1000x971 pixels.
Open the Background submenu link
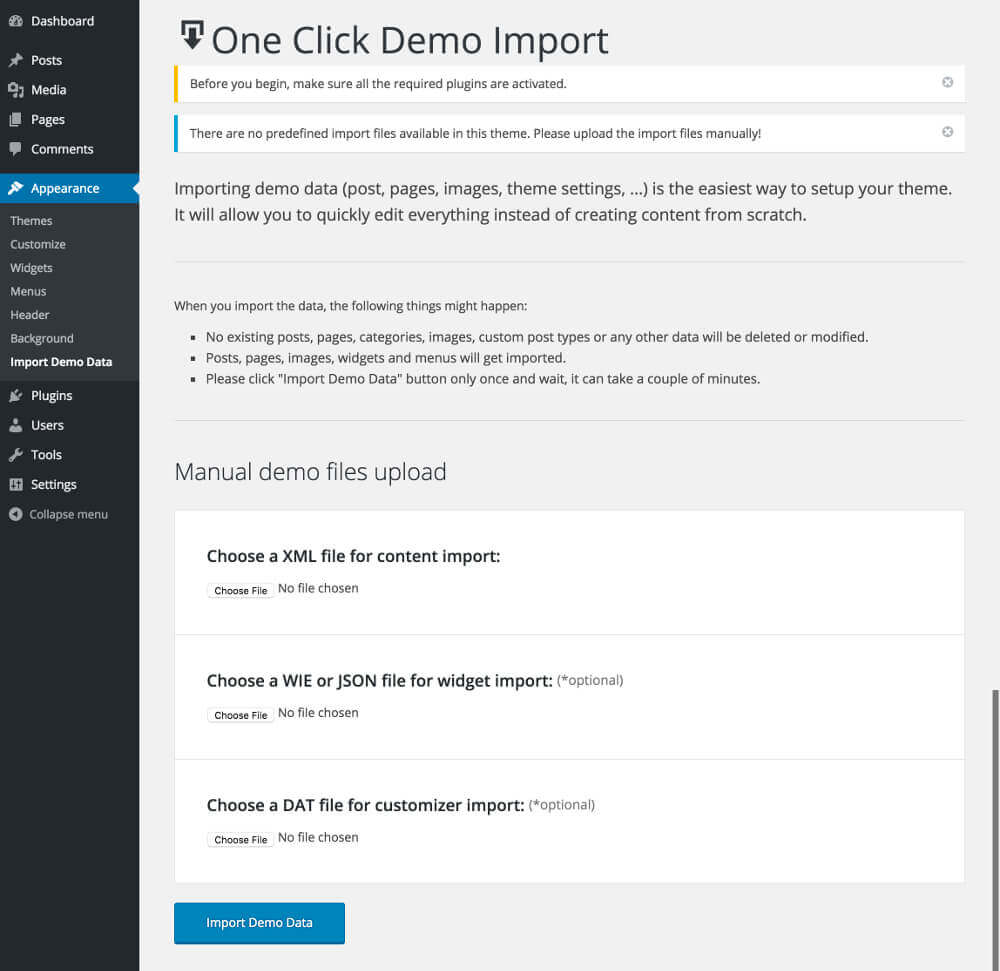coord(41,339)
